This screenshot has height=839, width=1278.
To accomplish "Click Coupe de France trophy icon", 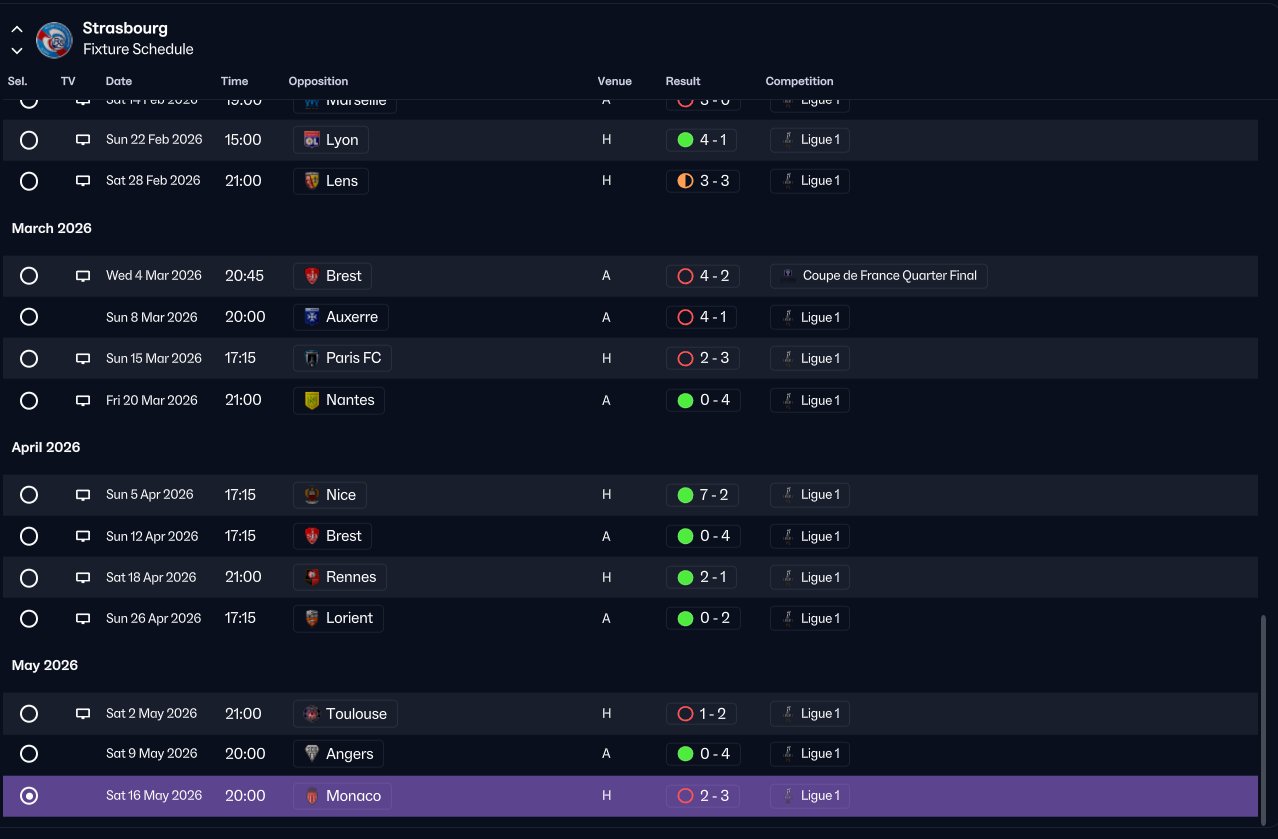I will (789, 276).
